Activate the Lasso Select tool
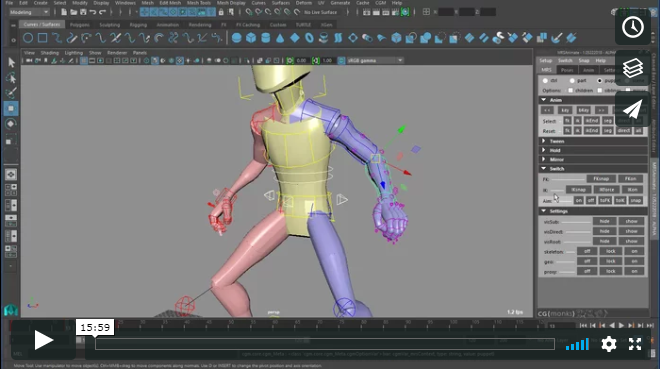The width and height of the screenshot is (660, 369). tap(11, 78)
